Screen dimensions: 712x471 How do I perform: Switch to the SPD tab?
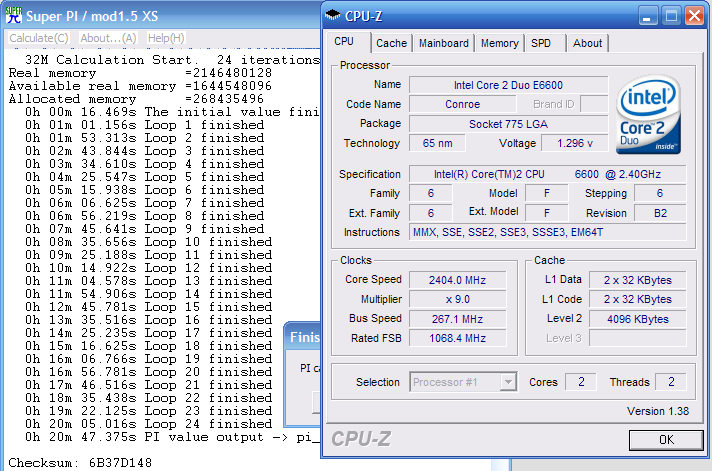pyautogui.click(x=541, y=43)
